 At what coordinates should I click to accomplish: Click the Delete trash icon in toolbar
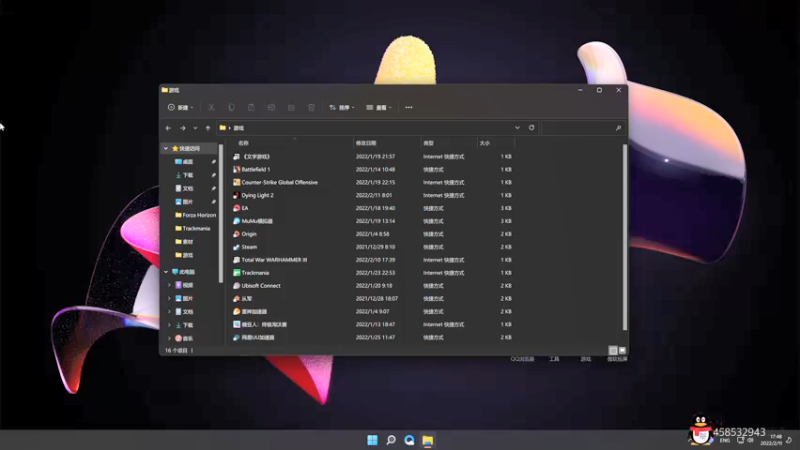311,107
